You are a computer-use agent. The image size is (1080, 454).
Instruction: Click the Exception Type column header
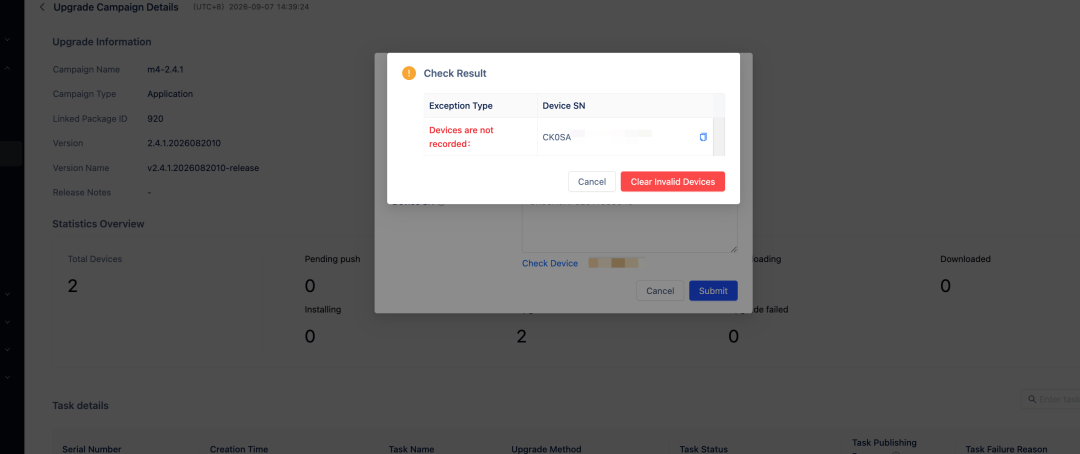click(x=461, y=106)
